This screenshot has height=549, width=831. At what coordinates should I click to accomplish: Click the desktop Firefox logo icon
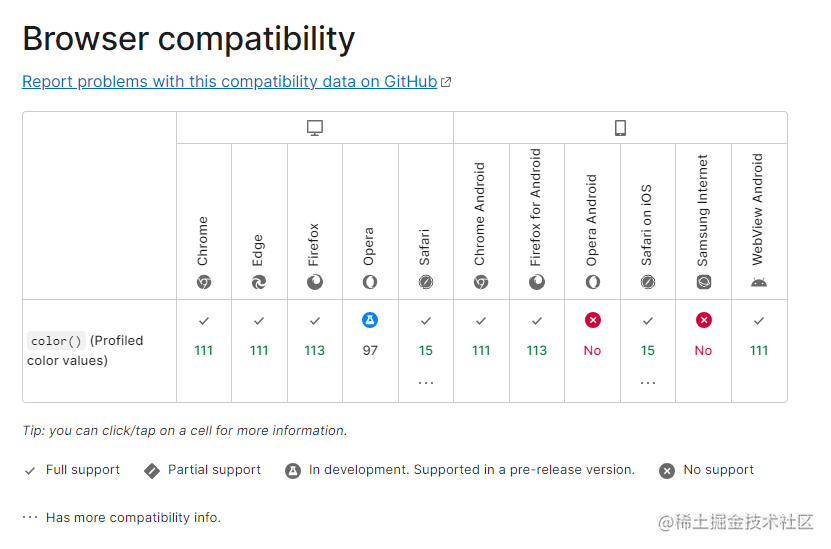315,283
